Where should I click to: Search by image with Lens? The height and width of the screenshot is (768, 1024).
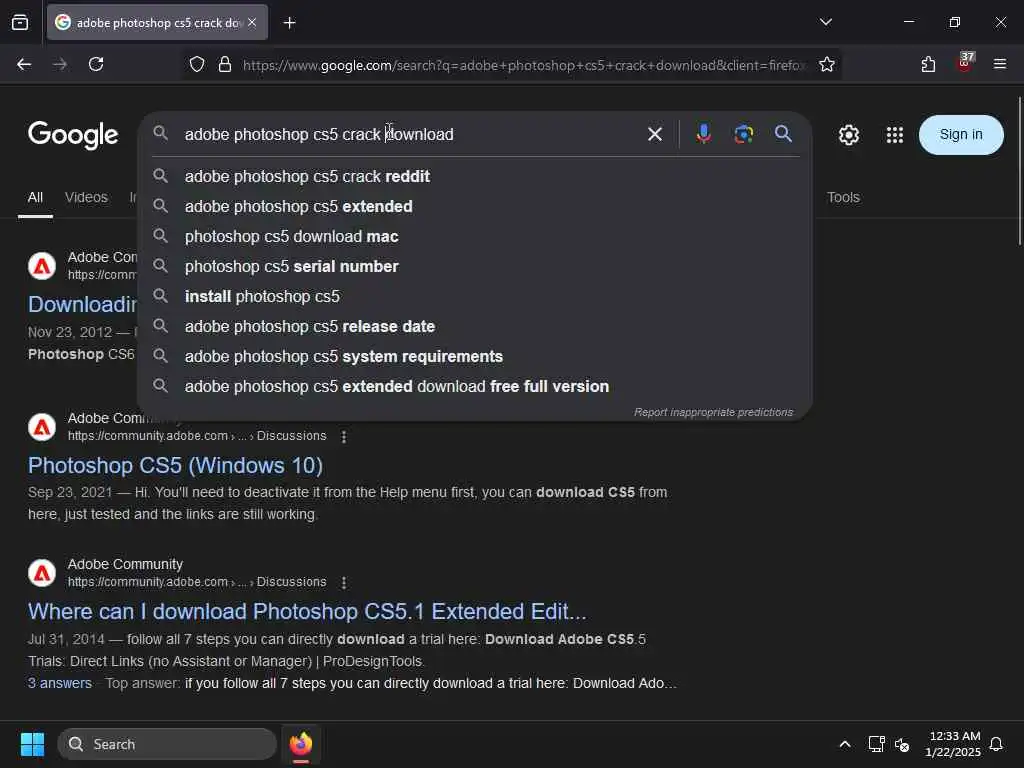[743, 134]
